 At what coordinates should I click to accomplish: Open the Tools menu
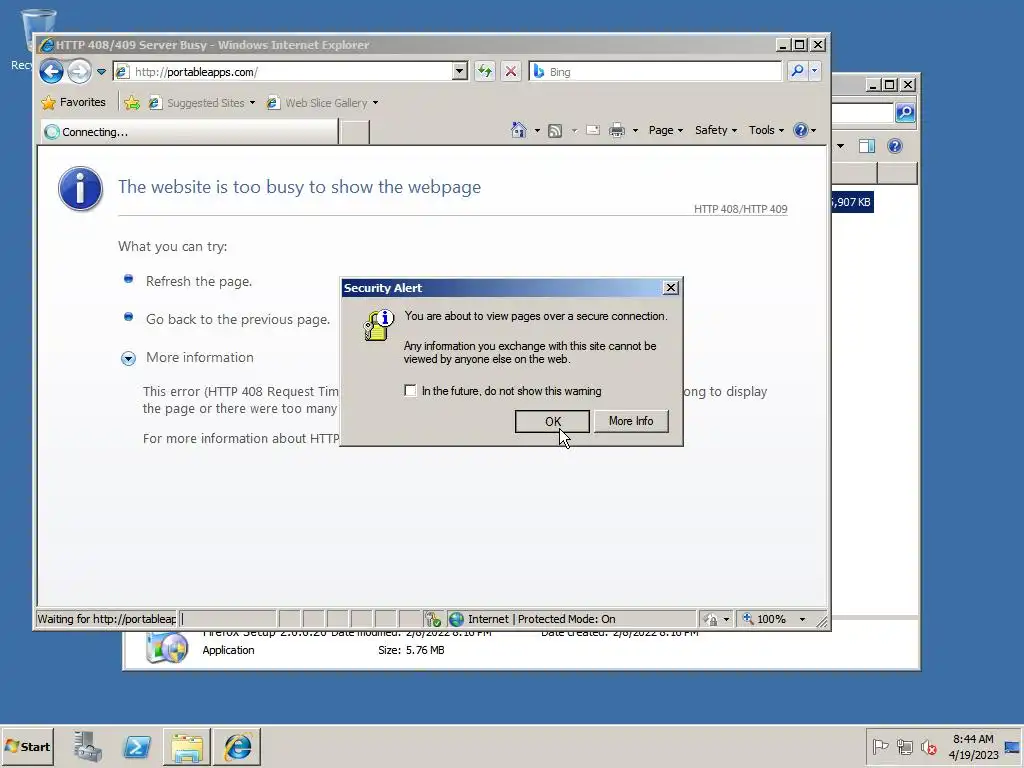[766, 130]
